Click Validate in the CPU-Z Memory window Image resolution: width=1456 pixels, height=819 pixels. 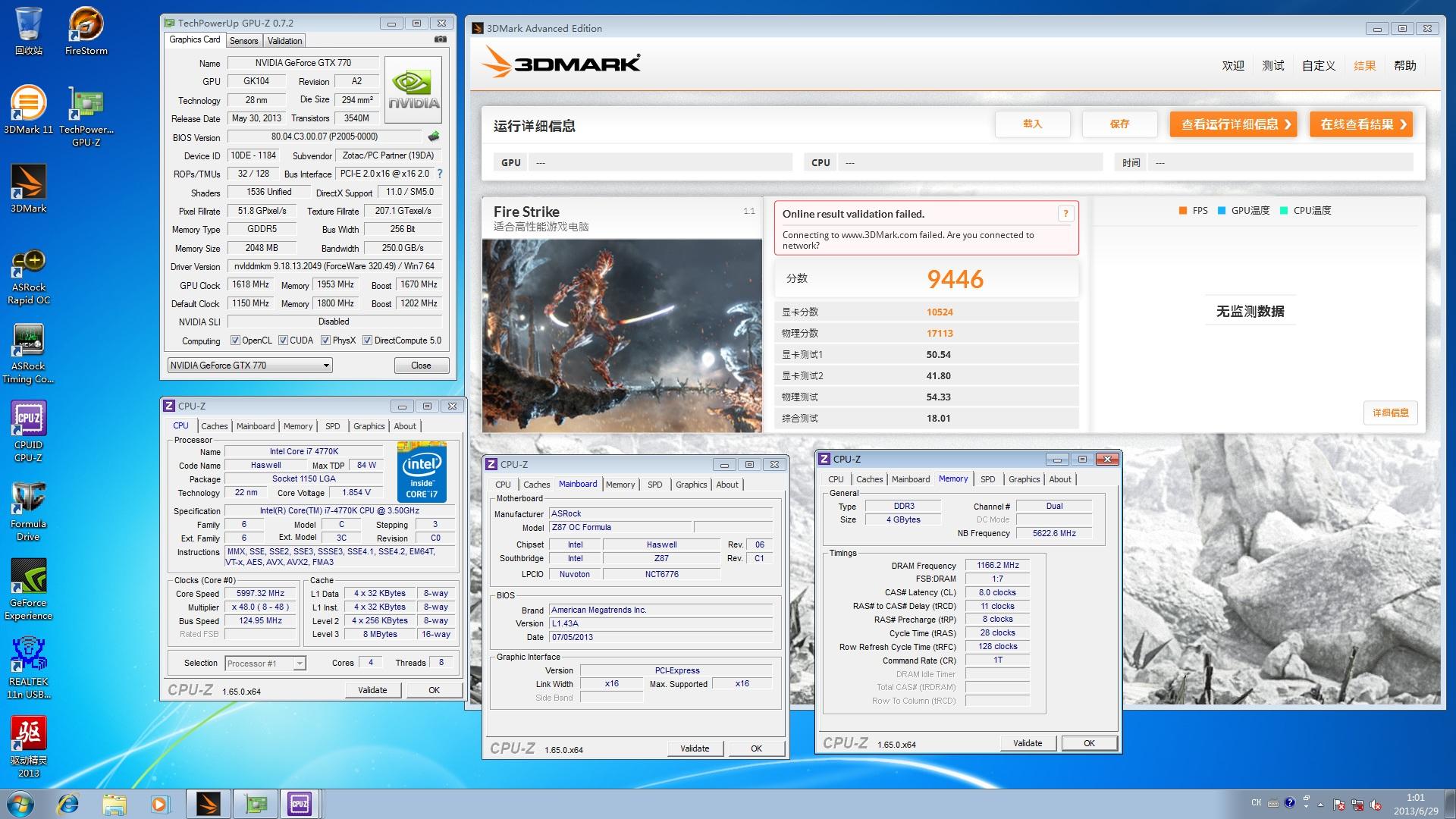[x=1028, y=743]
